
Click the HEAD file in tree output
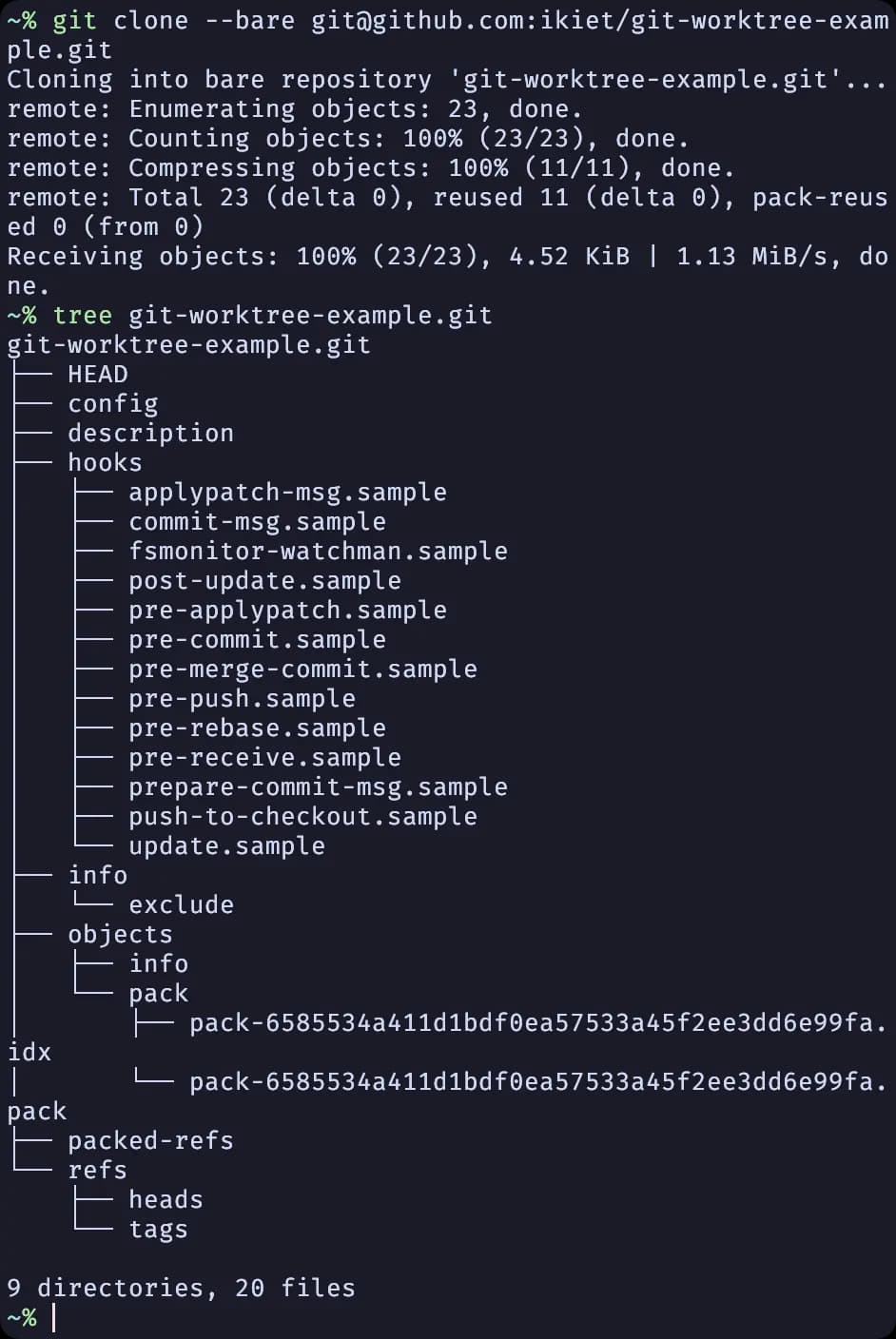pyautogui.click(x=98, y=374)
